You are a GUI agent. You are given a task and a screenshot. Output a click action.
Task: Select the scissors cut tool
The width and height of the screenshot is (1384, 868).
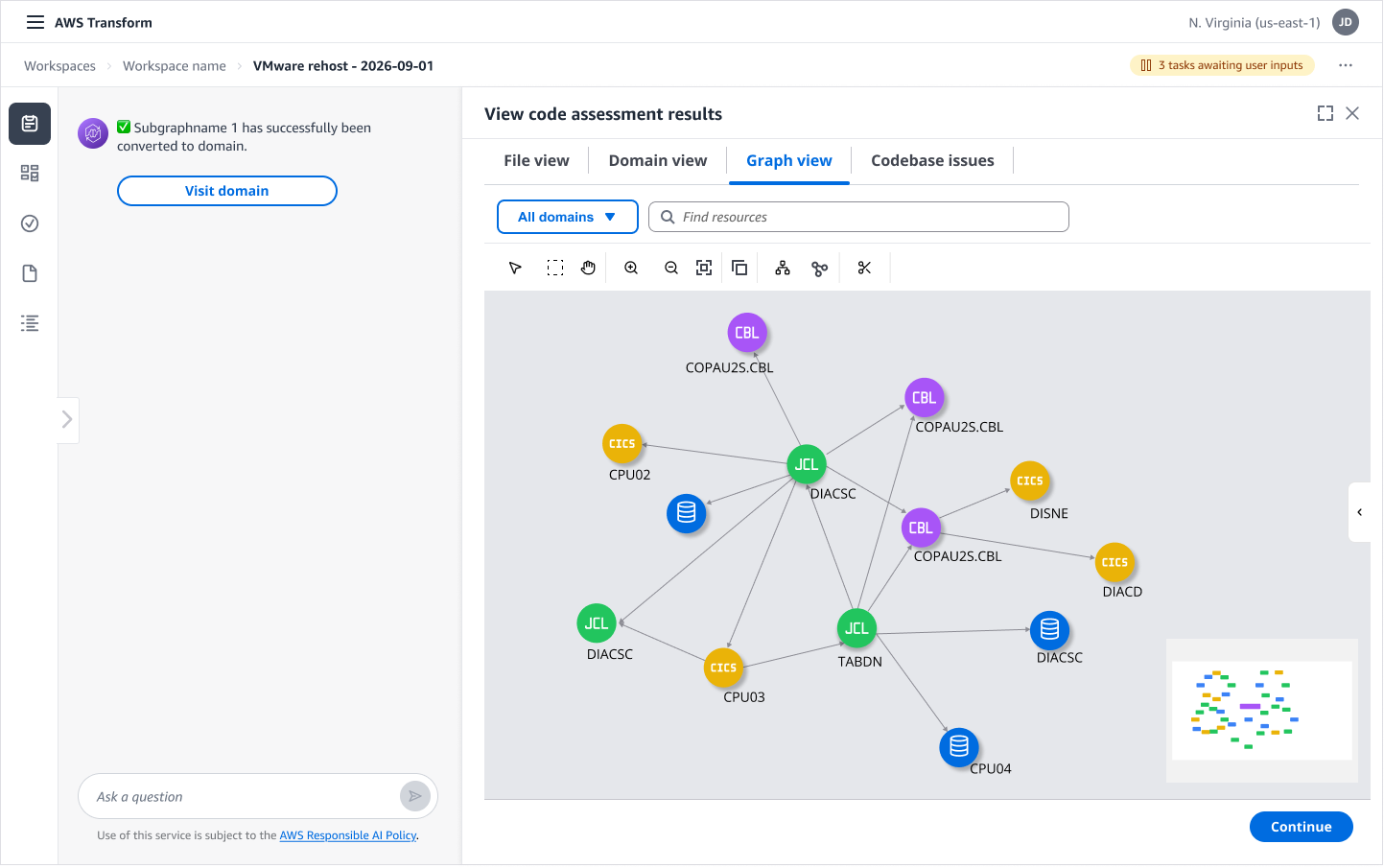864,269
